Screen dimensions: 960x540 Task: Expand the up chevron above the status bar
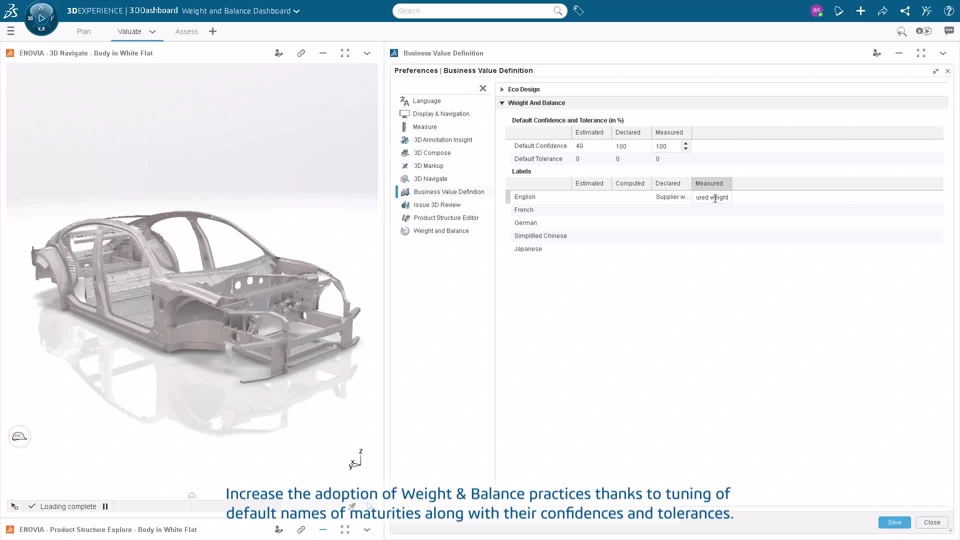pyautogui.click(x=192, y=495)
